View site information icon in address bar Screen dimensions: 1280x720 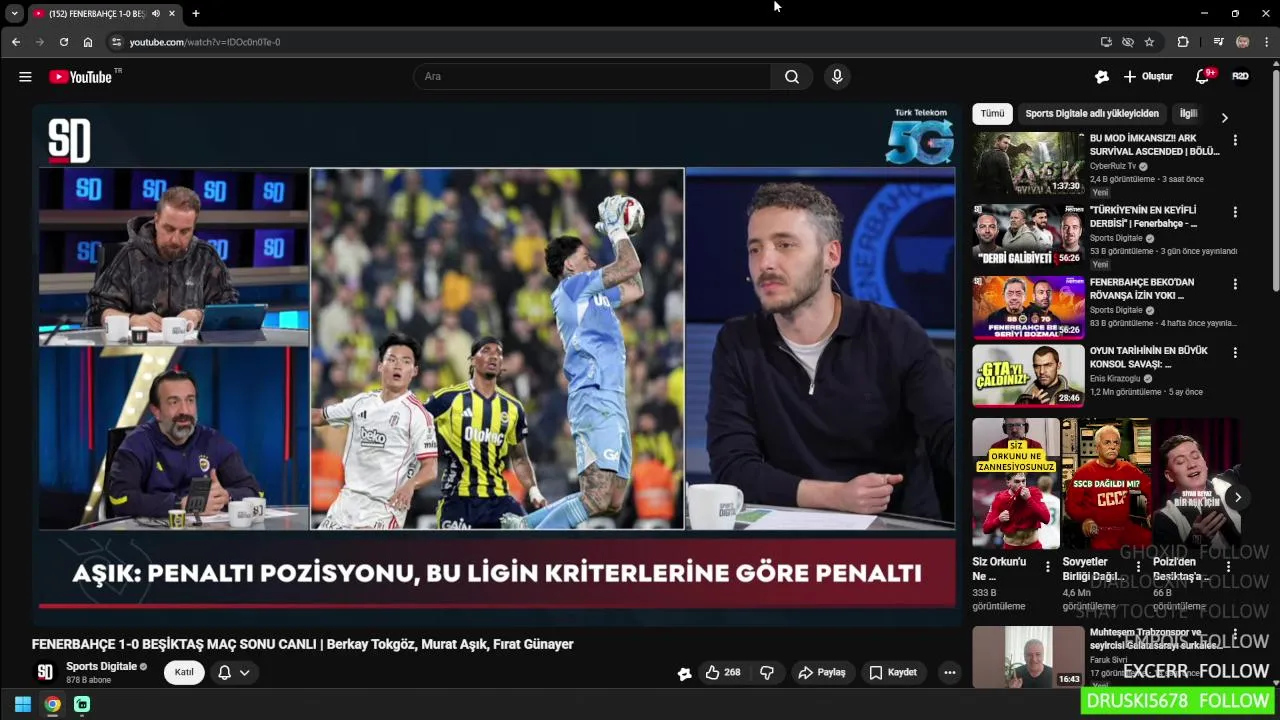click(116, 42)
